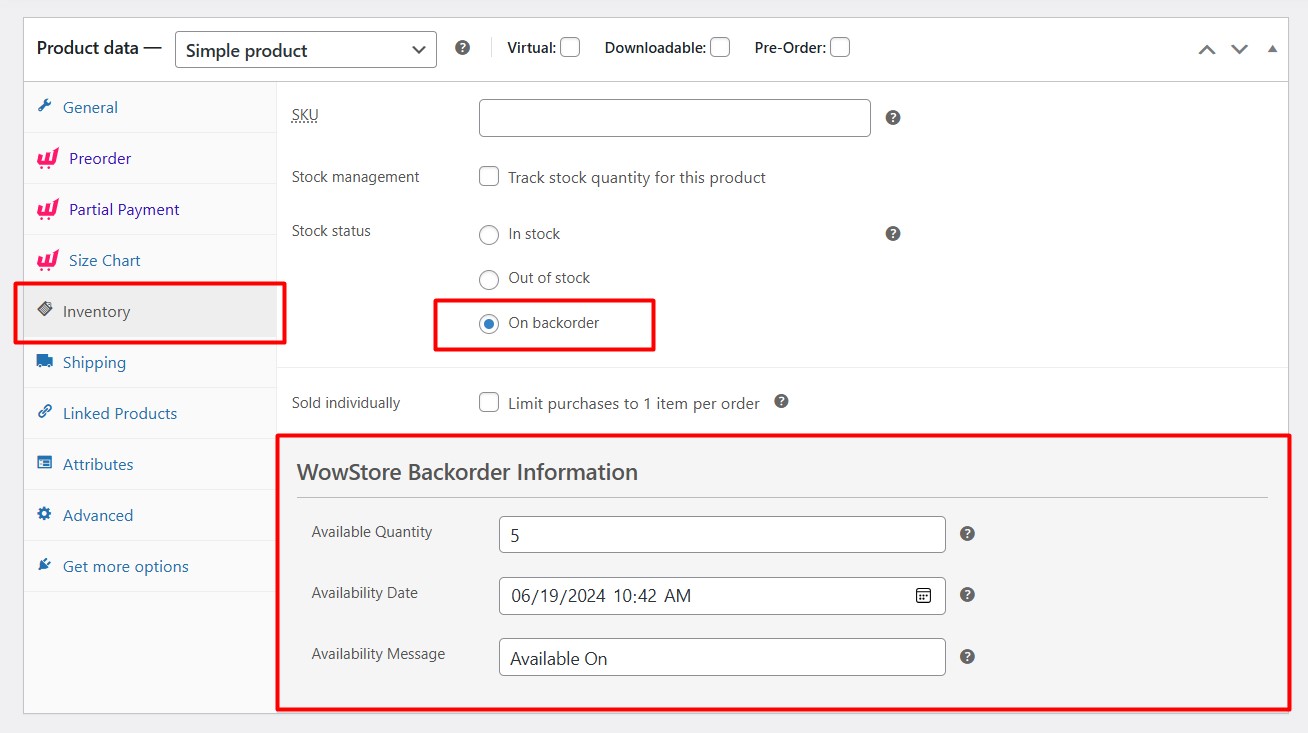Image resolution: width=1308 pixels, height=733 pixels.
Task: Click the downward chevron to move panel down
Action: point(1239,47)
